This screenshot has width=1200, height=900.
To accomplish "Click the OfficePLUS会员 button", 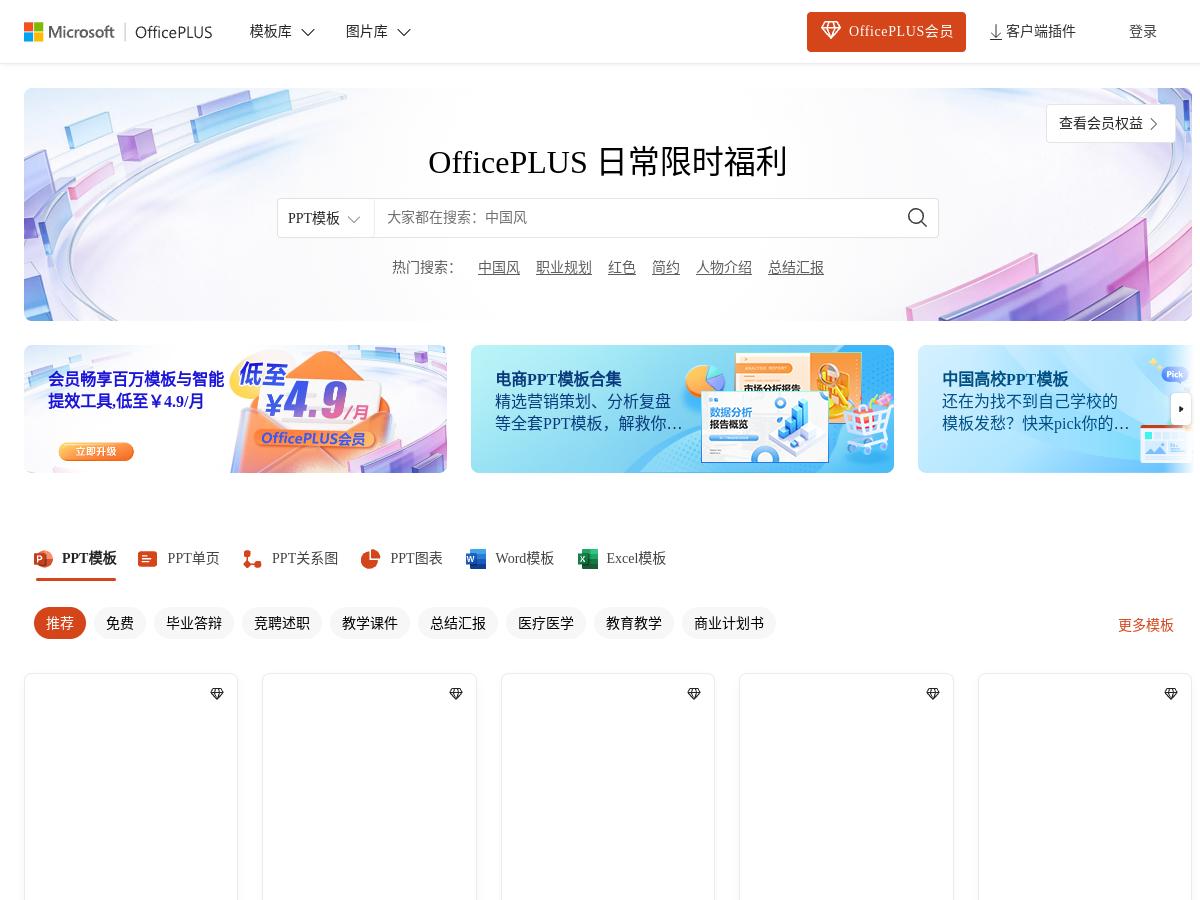I will [886, 32].
